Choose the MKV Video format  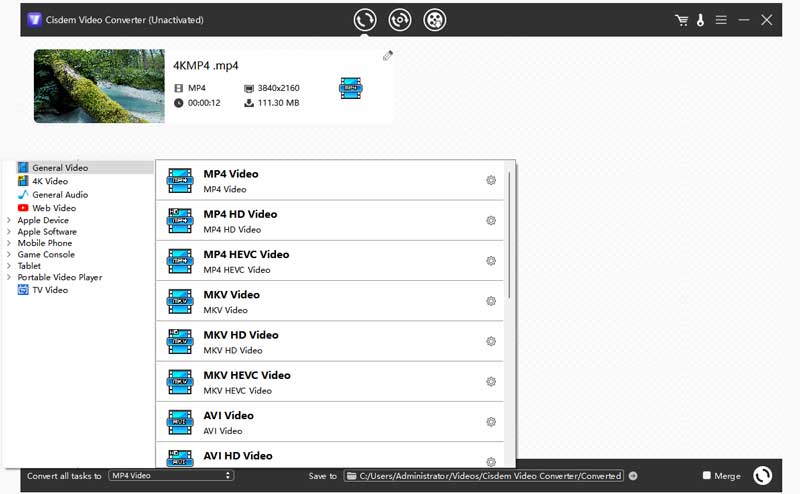(330, 301)
